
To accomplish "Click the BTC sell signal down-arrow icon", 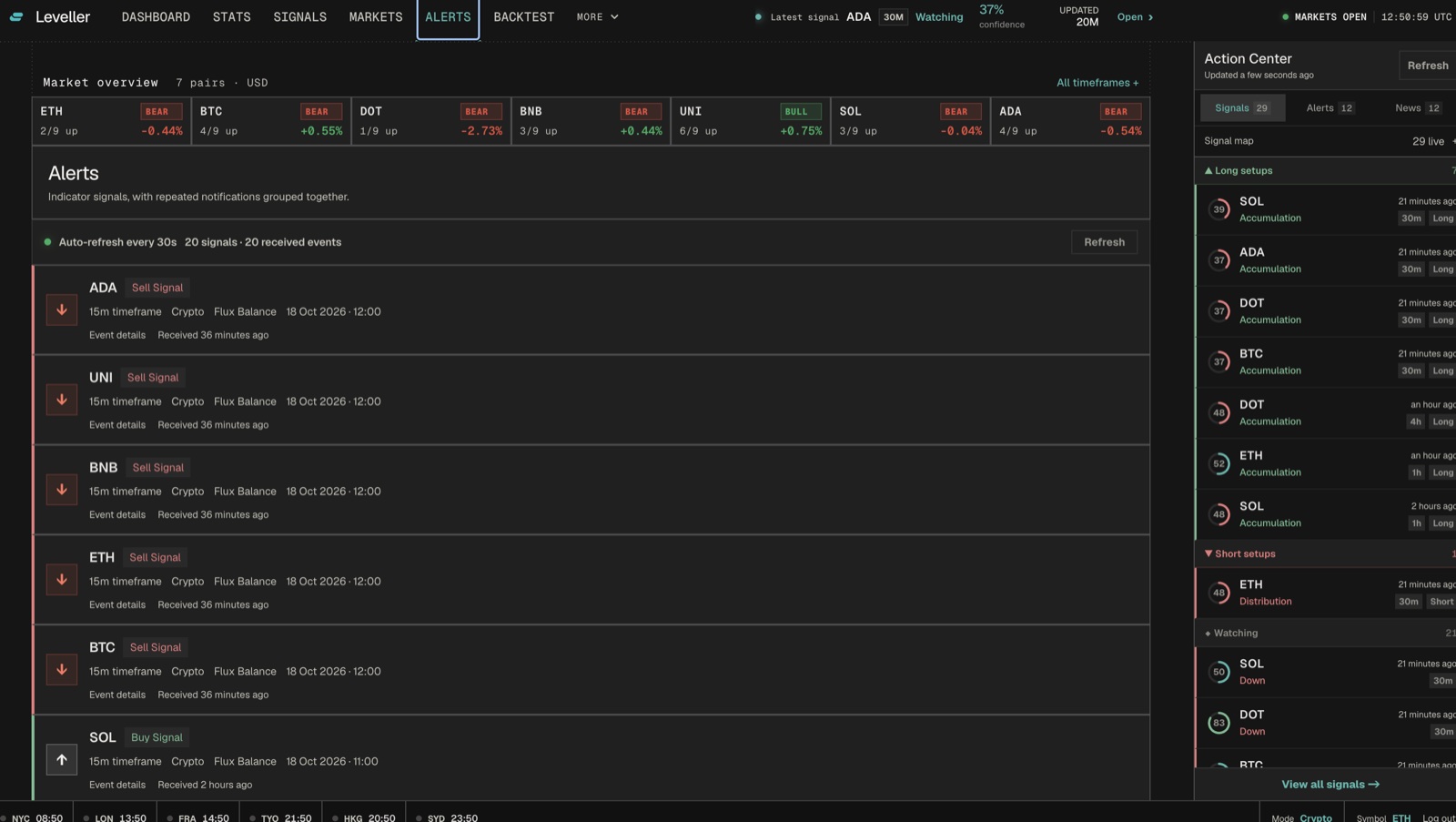I will 62,670.
